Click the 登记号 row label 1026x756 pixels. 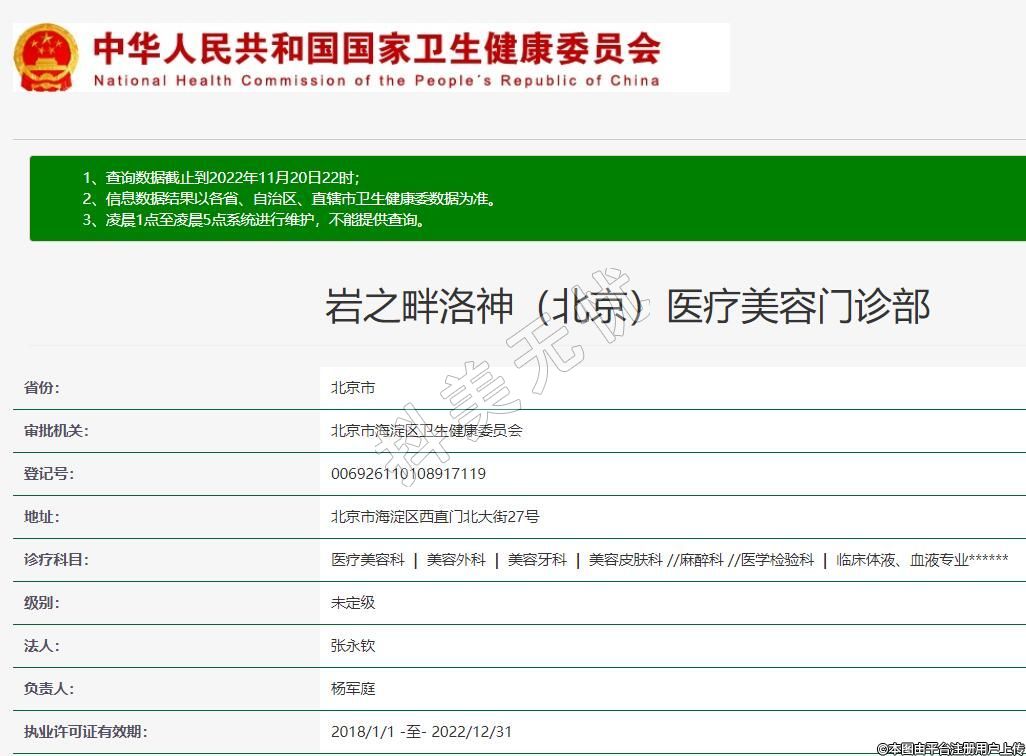click(49, 474)
